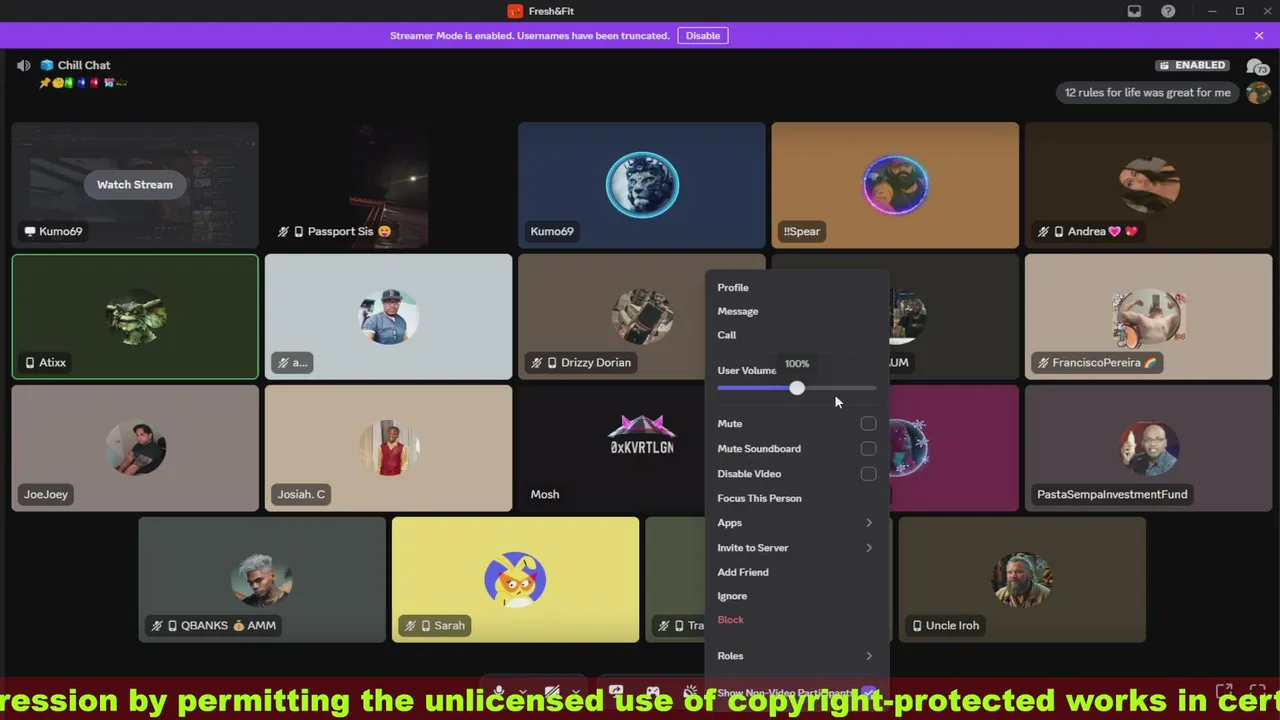Click avatar next to 12 rules message
This screenshot has width=1280, height=720.
coord(1257,92)
